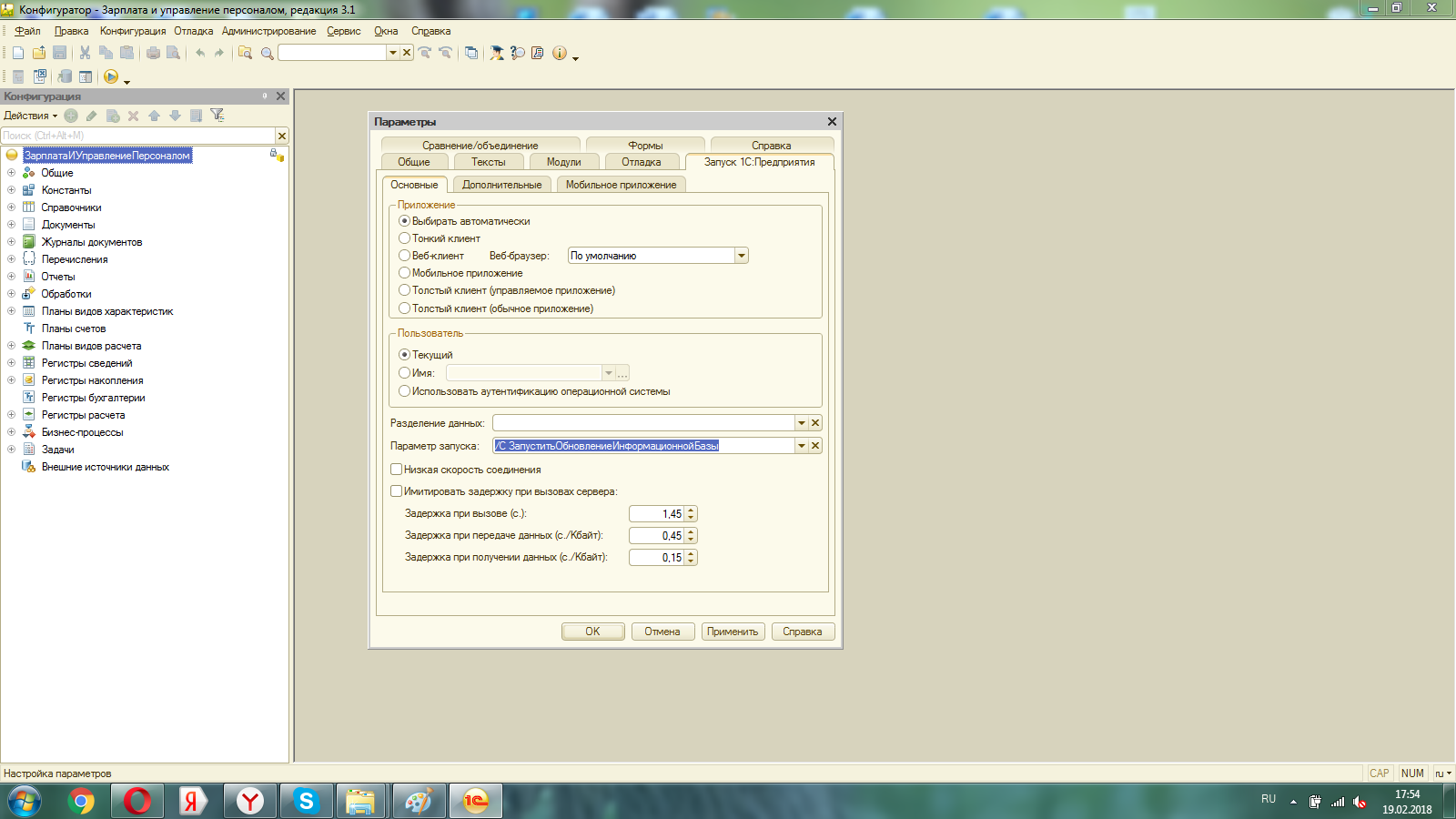Select Толстый клиент (управляемое приложение) option
Image resolution: width=1456 pixels, height=819 pixels.
405,290
